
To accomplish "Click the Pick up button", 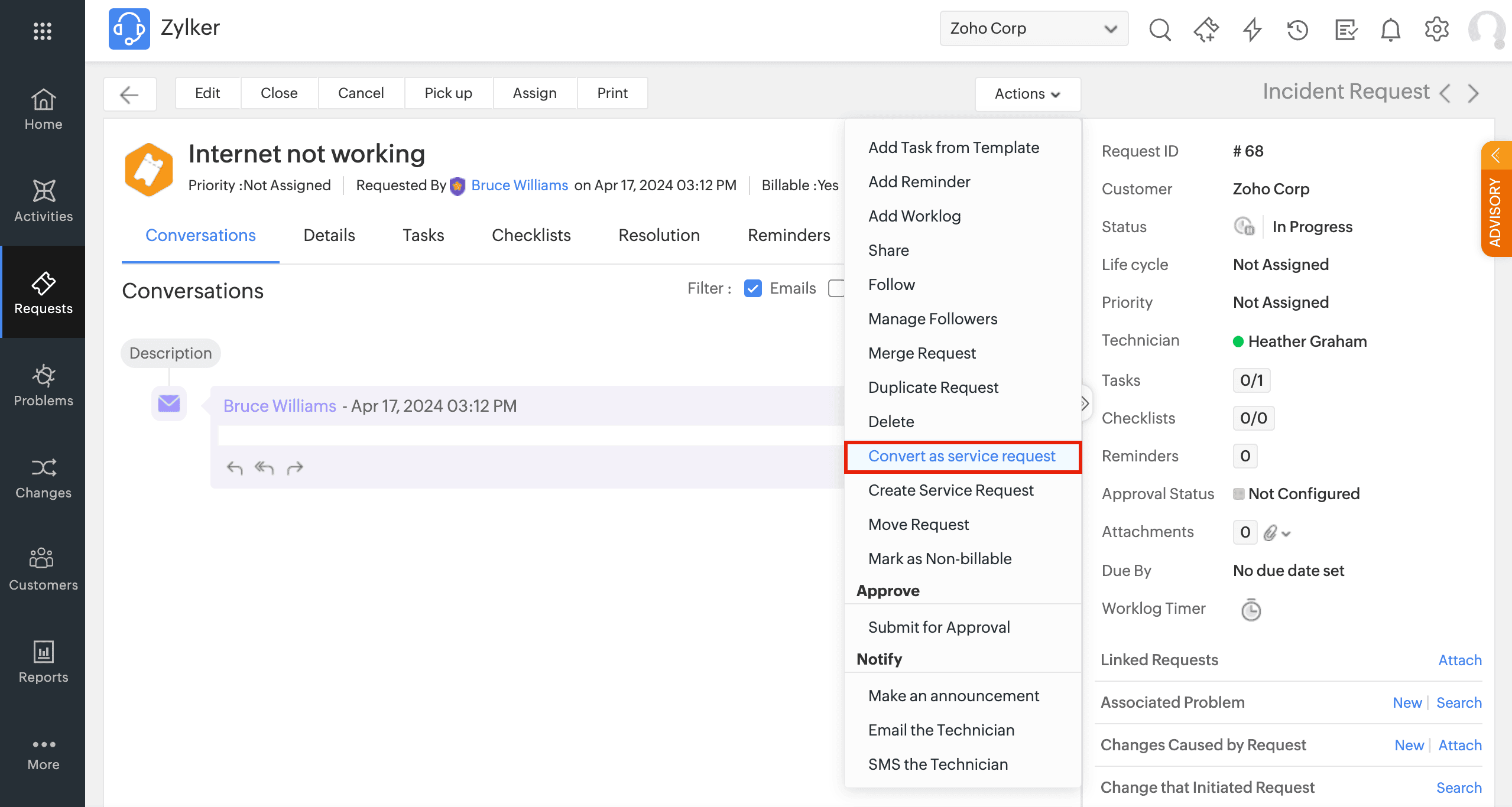I will [x=448, y=93].
